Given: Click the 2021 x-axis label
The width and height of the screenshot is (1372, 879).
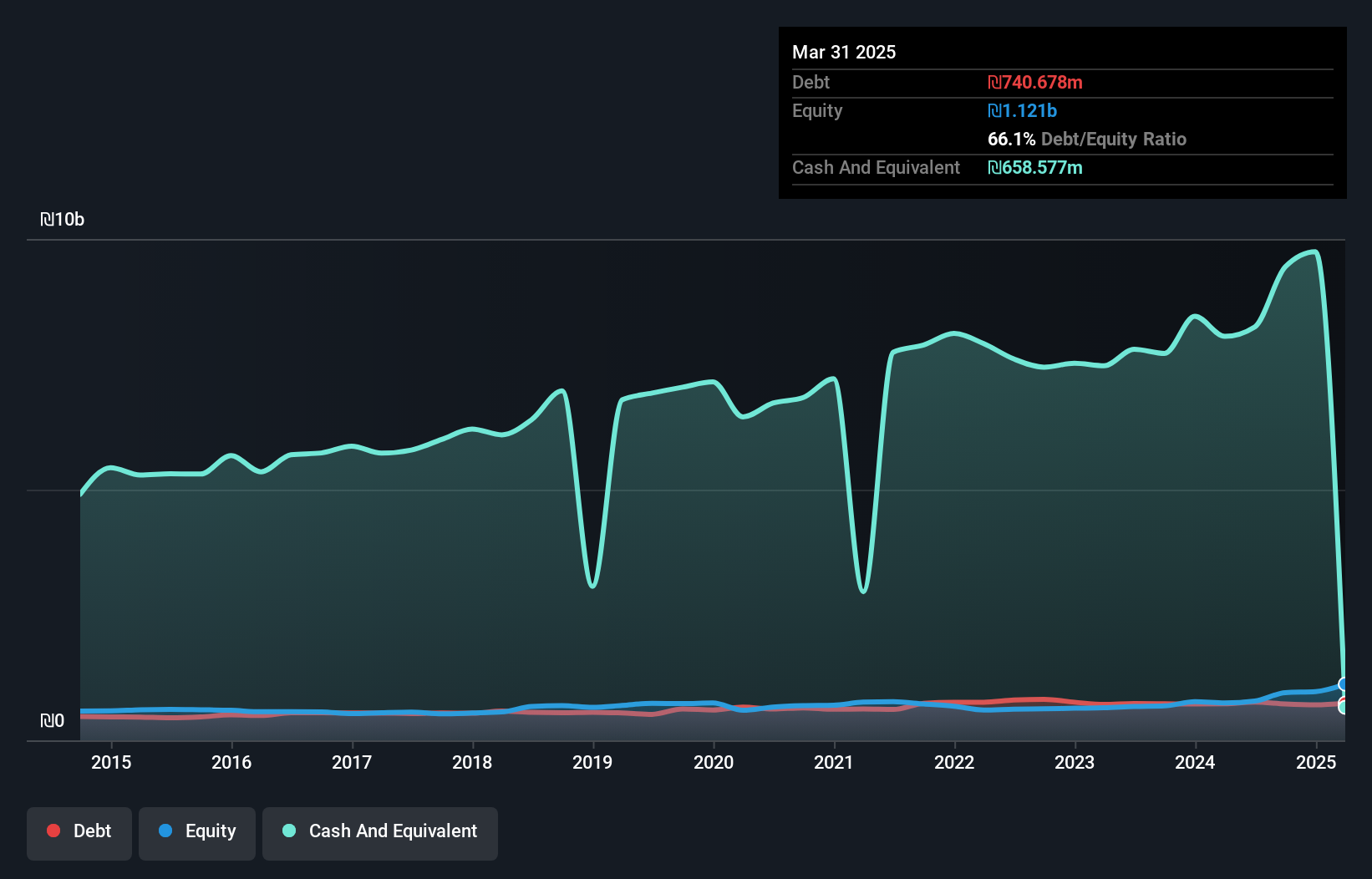Looking at the screenshot, I should pos(834,762).
